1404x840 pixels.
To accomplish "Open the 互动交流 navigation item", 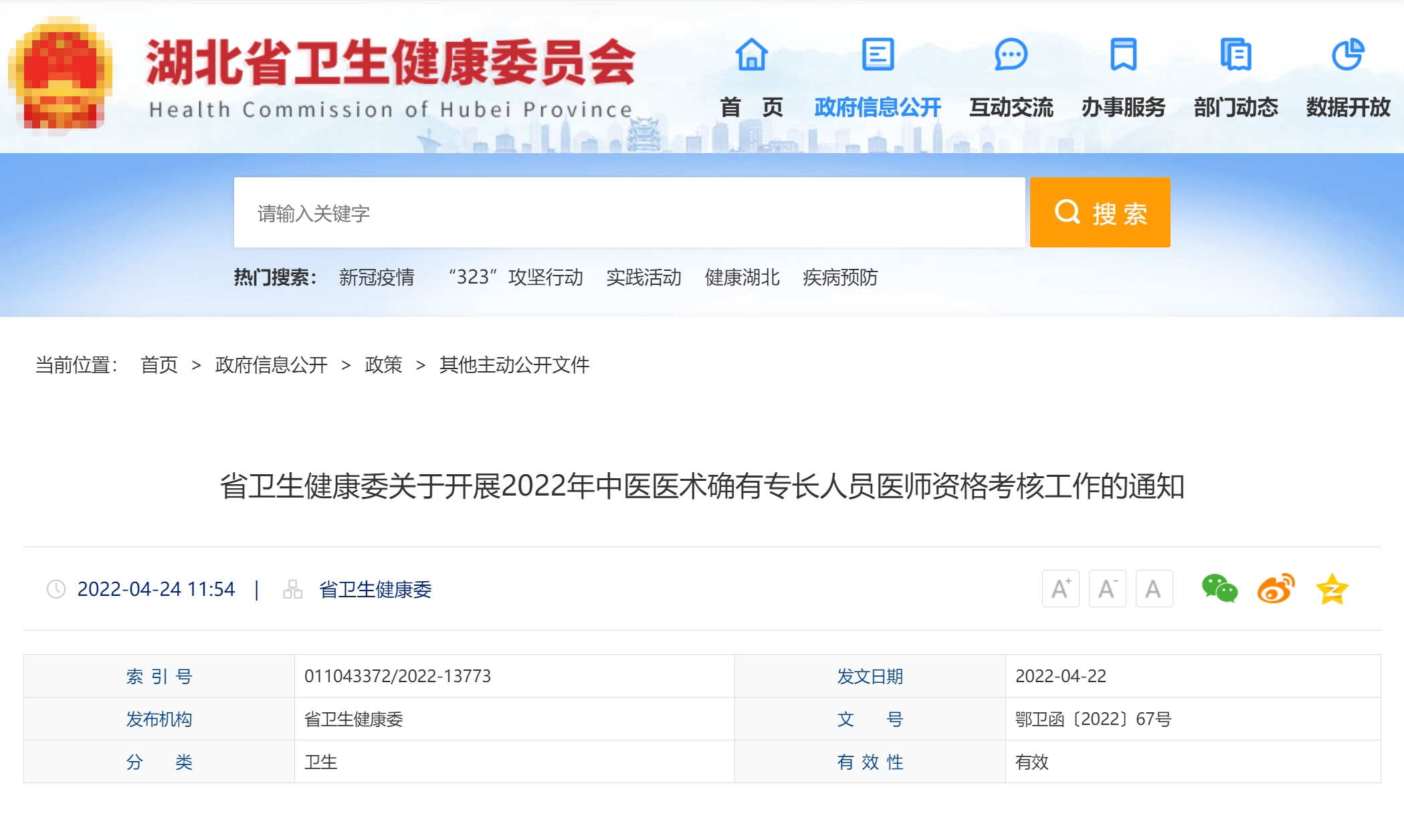I will [1011, 107].
